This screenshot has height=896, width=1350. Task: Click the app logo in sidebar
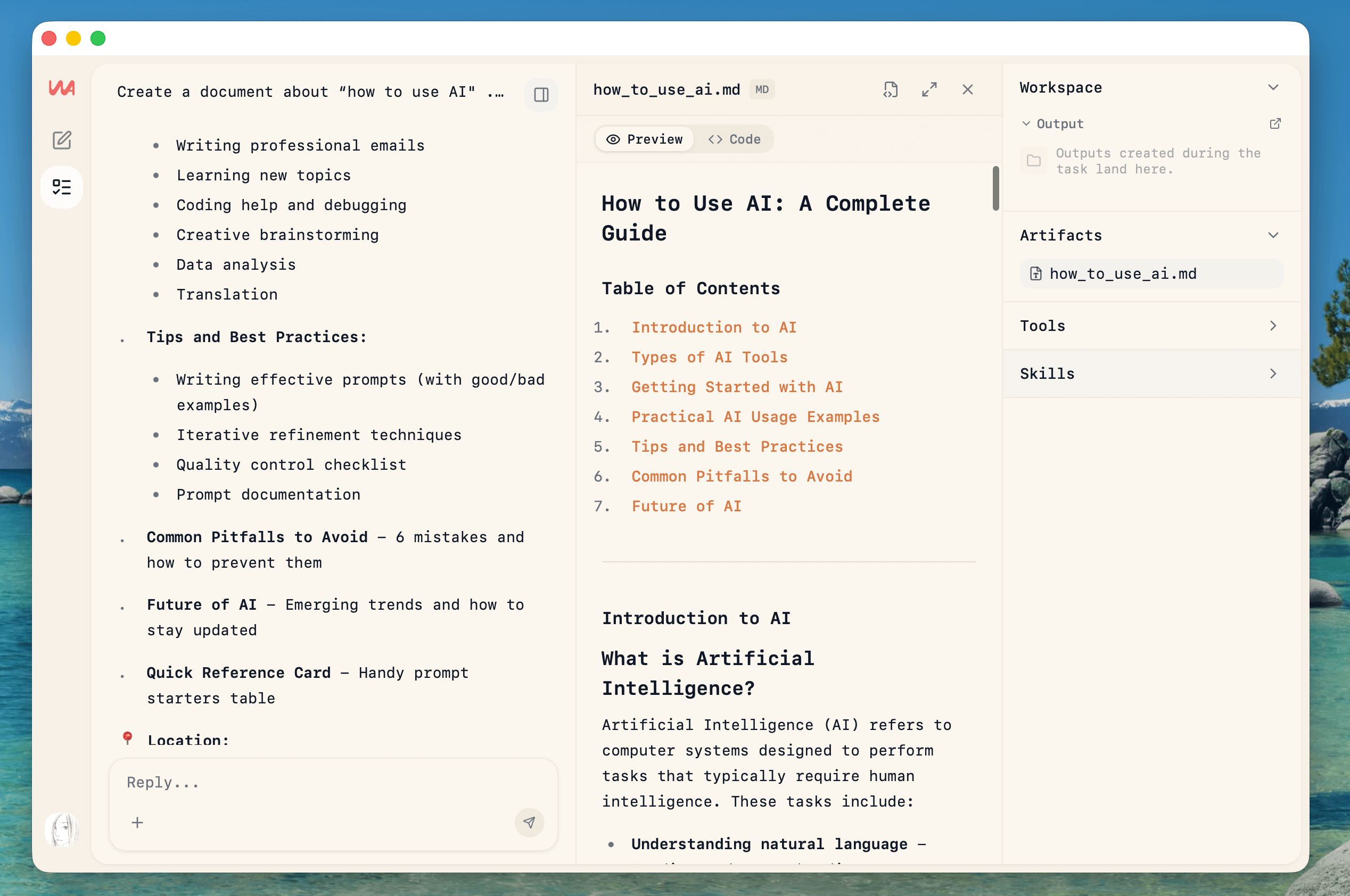[x=62, y=88]
